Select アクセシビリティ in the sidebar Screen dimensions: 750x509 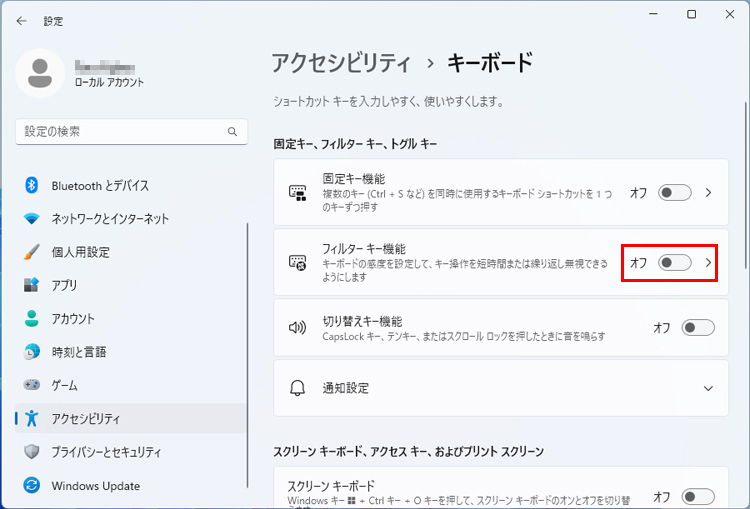pyautogui.click(x=86, y=419)
